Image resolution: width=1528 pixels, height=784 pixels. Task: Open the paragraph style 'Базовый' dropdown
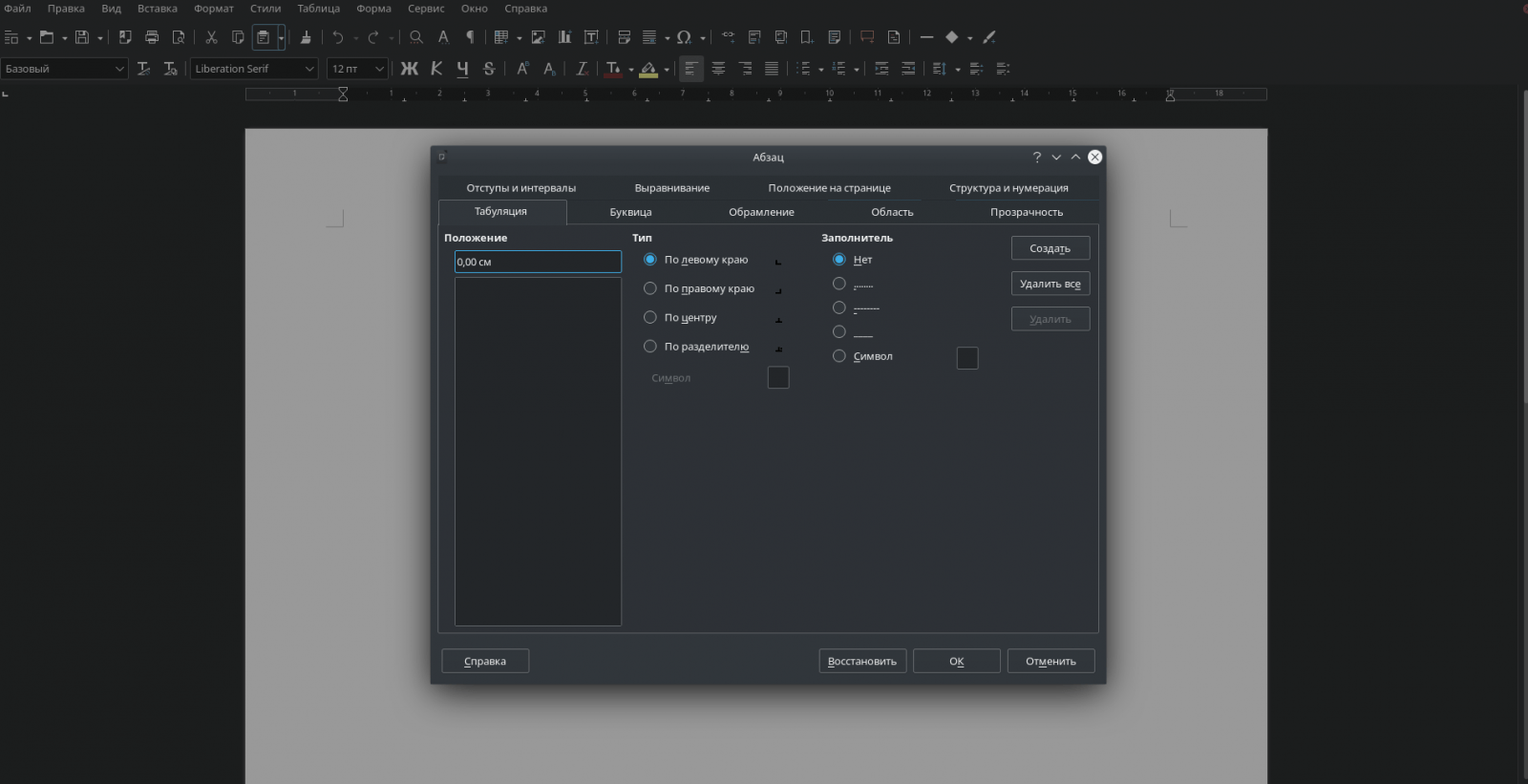(119, 69)
